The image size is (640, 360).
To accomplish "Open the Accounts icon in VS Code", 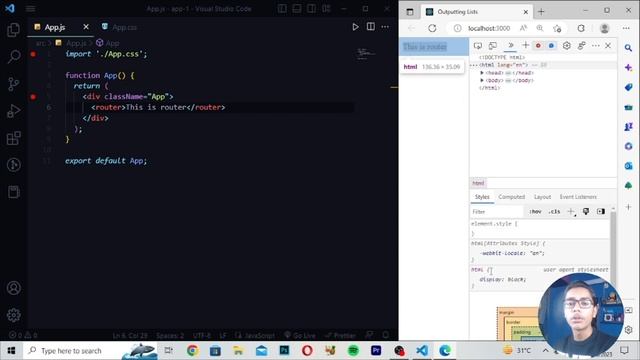I will coord(13,288).
